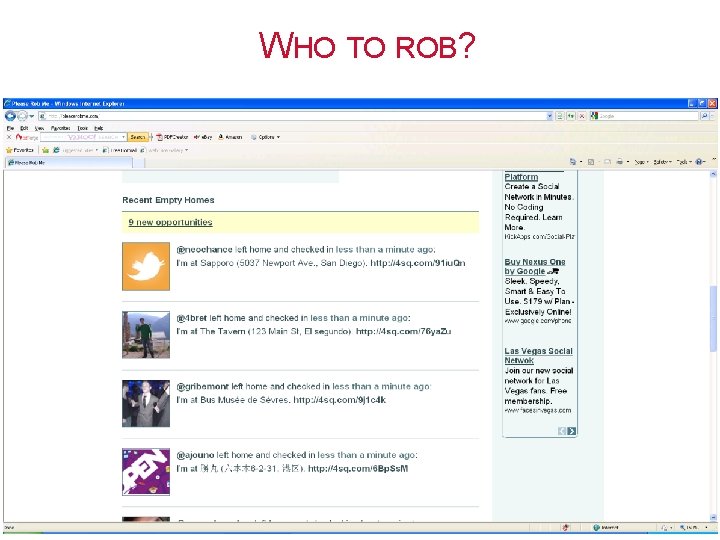The height and width of the screenshot is (540, 720).
Task: Click the Buy Nexus One by Google ad
Action: coord(534,266)
